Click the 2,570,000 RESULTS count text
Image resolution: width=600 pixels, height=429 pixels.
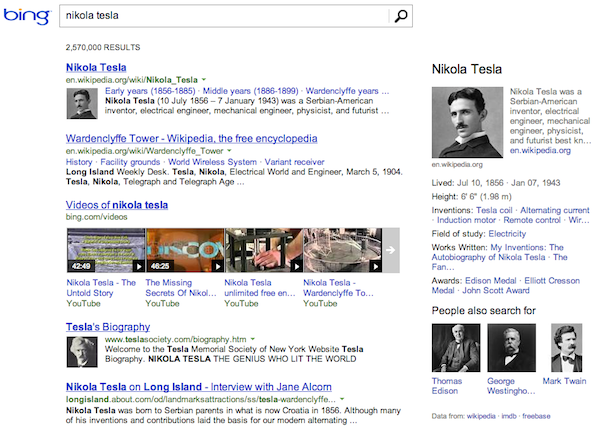[x=103, y=47]
